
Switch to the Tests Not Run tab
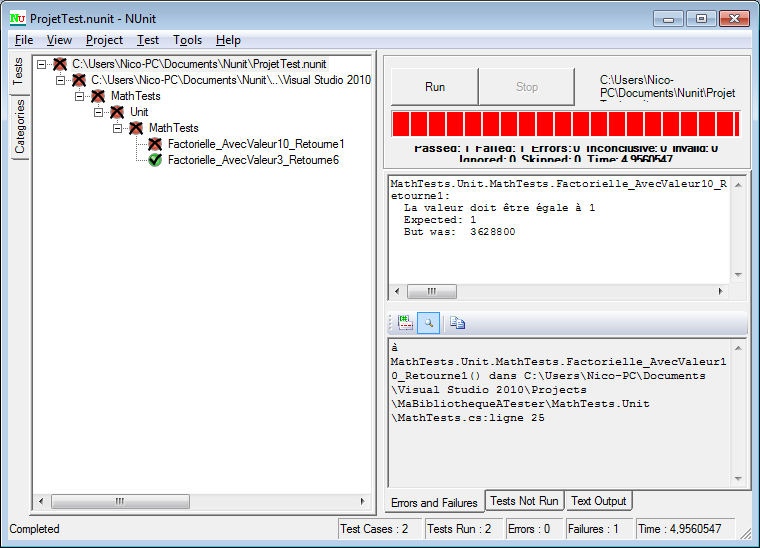(x=524, y=501)
